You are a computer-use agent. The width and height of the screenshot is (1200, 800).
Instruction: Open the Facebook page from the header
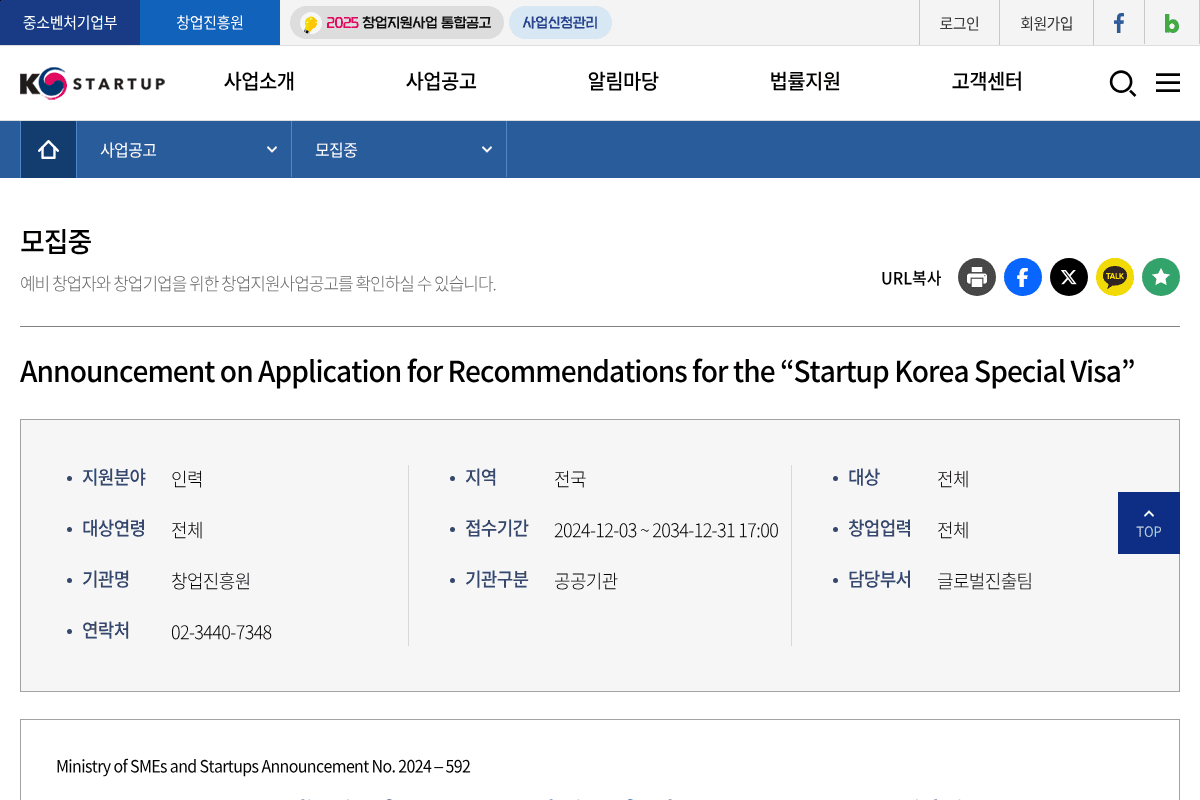coord(1118,23)
